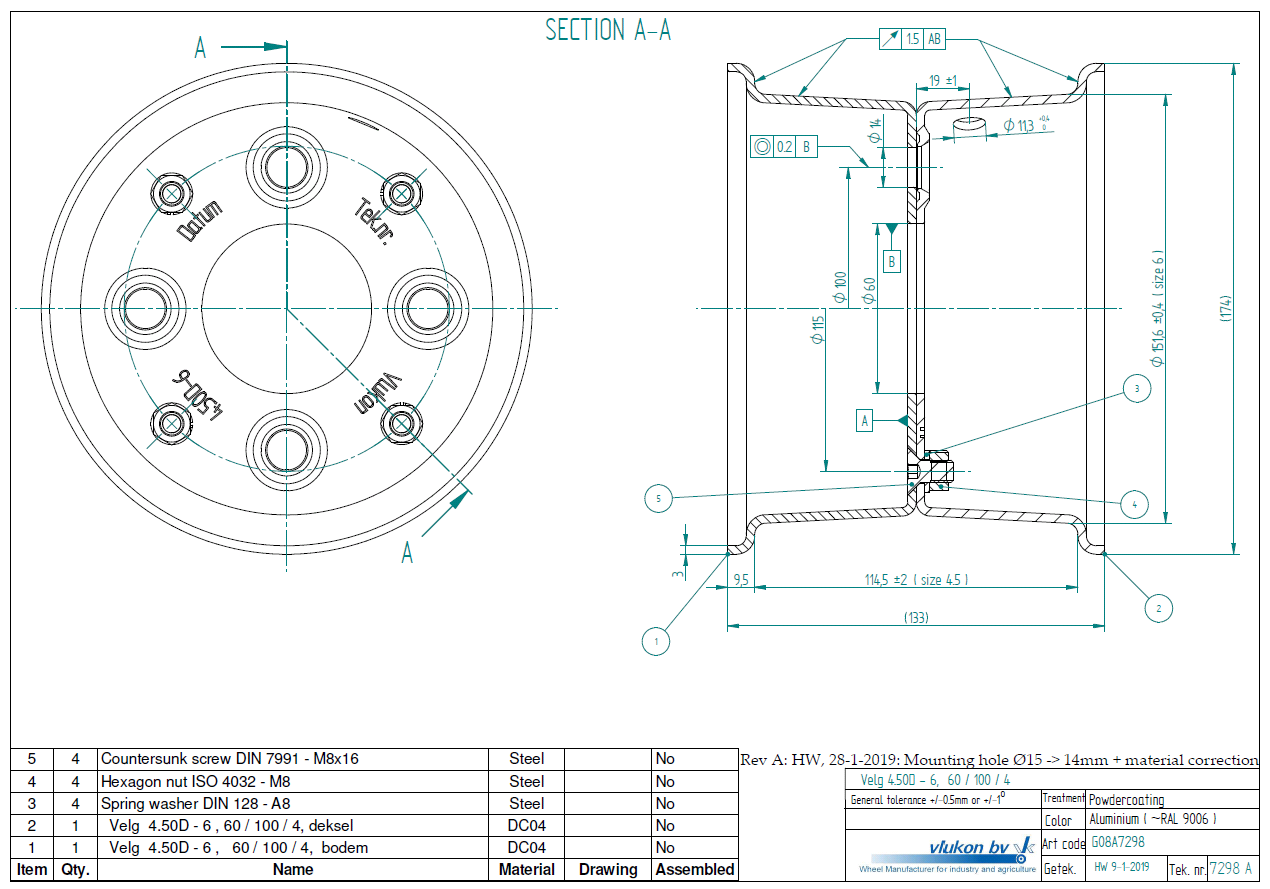Viewport: 1270px width, 889px height.
Task: Select datum A reference box
Action: click(x=865, y=420)
